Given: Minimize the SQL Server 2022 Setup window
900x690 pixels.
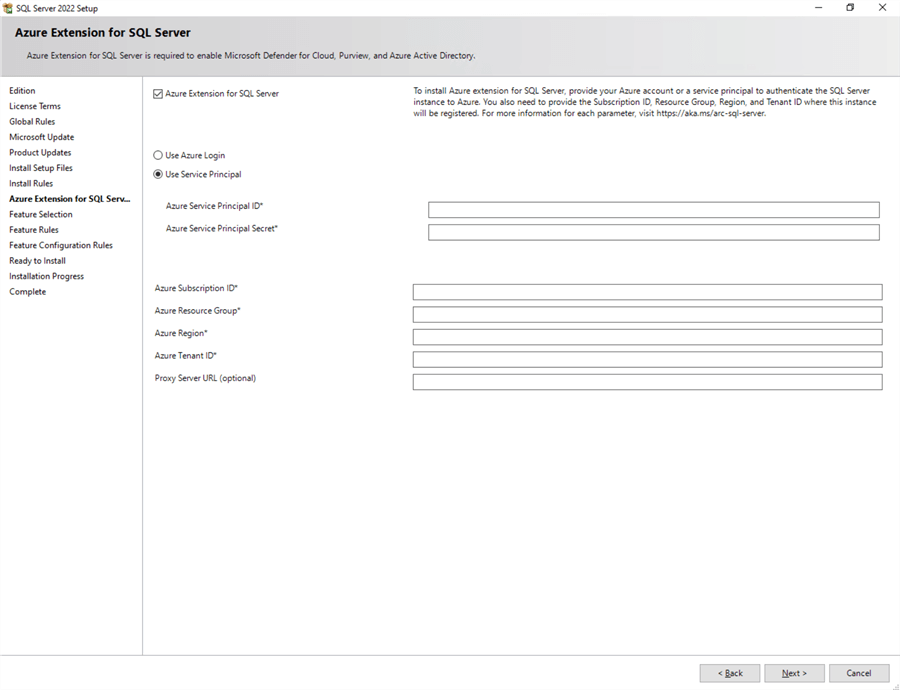Looking at the screenshot, I should tap(818, 7).
